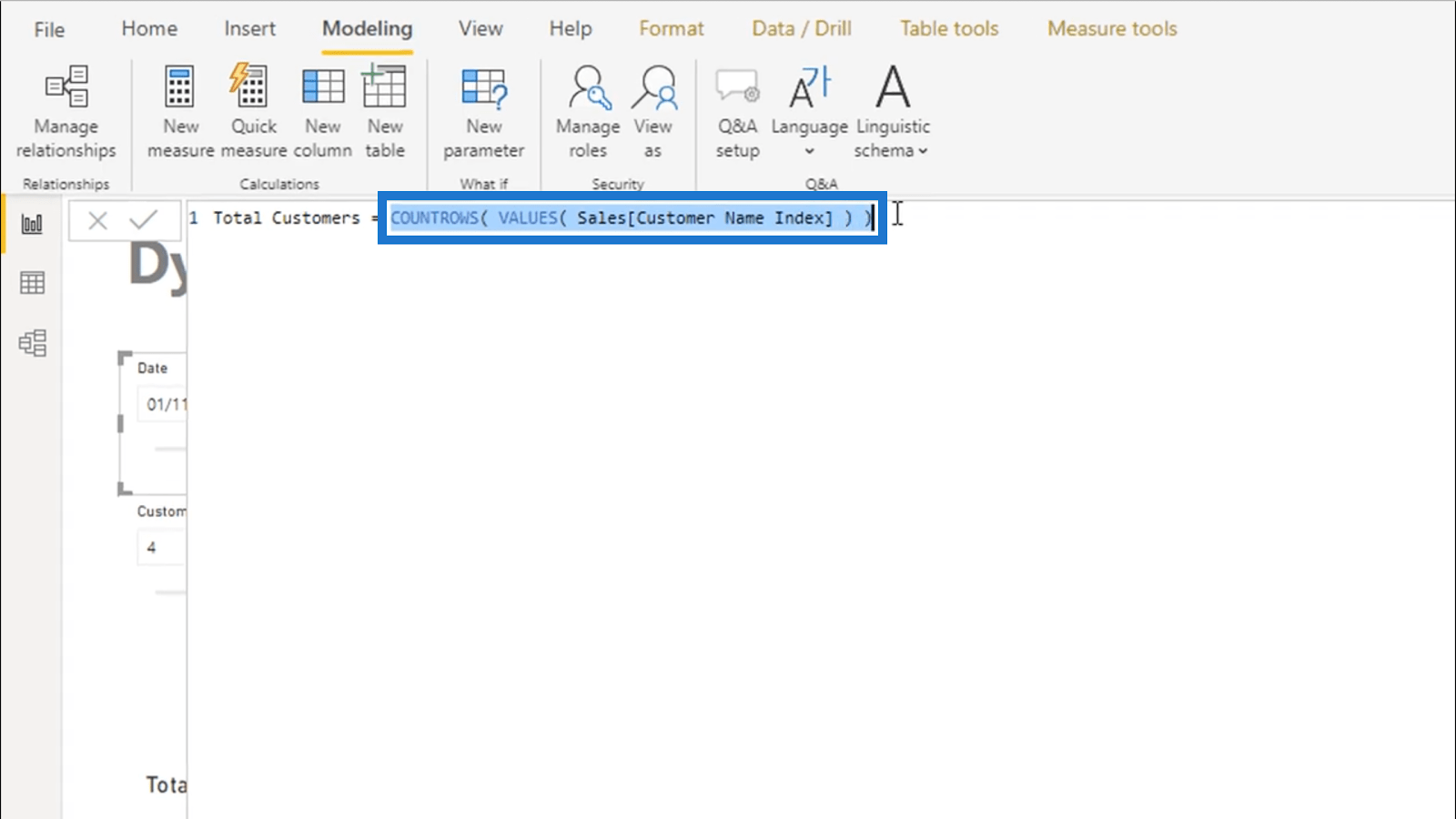Open Manage relationships

click(66, 113)
